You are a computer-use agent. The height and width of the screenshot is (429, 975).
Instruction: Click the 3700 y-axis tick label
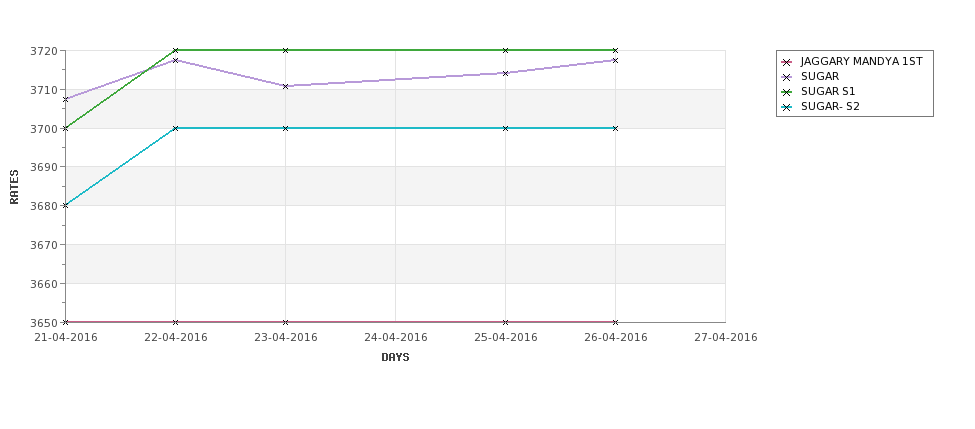point(44,129)
